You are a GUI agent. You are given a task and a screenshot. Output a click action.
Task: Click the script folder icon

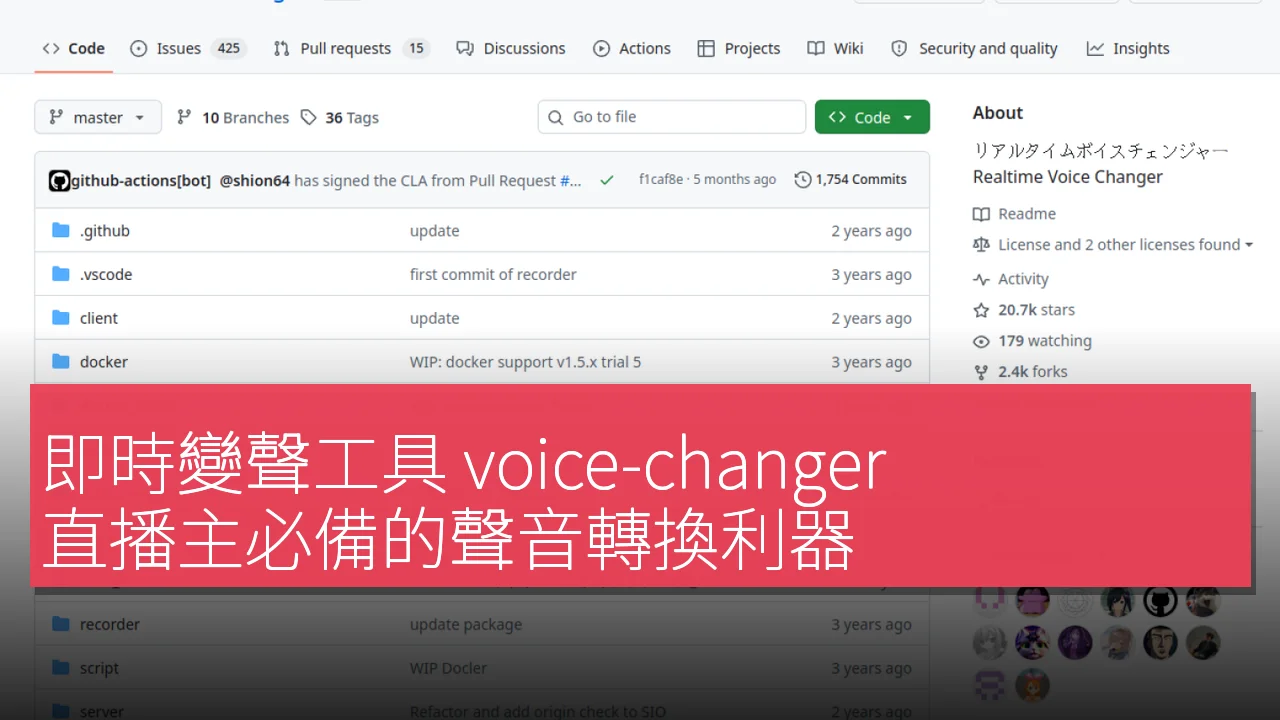pyautogui.click(x=60, y=669)
